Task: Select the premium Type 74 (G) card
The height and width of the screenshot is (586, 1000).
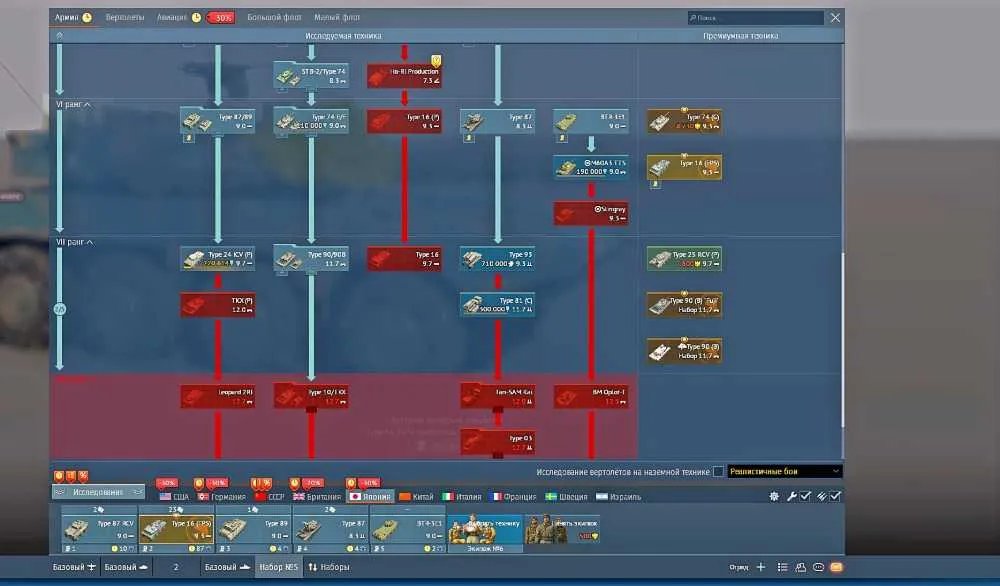Action: [684, 121]
